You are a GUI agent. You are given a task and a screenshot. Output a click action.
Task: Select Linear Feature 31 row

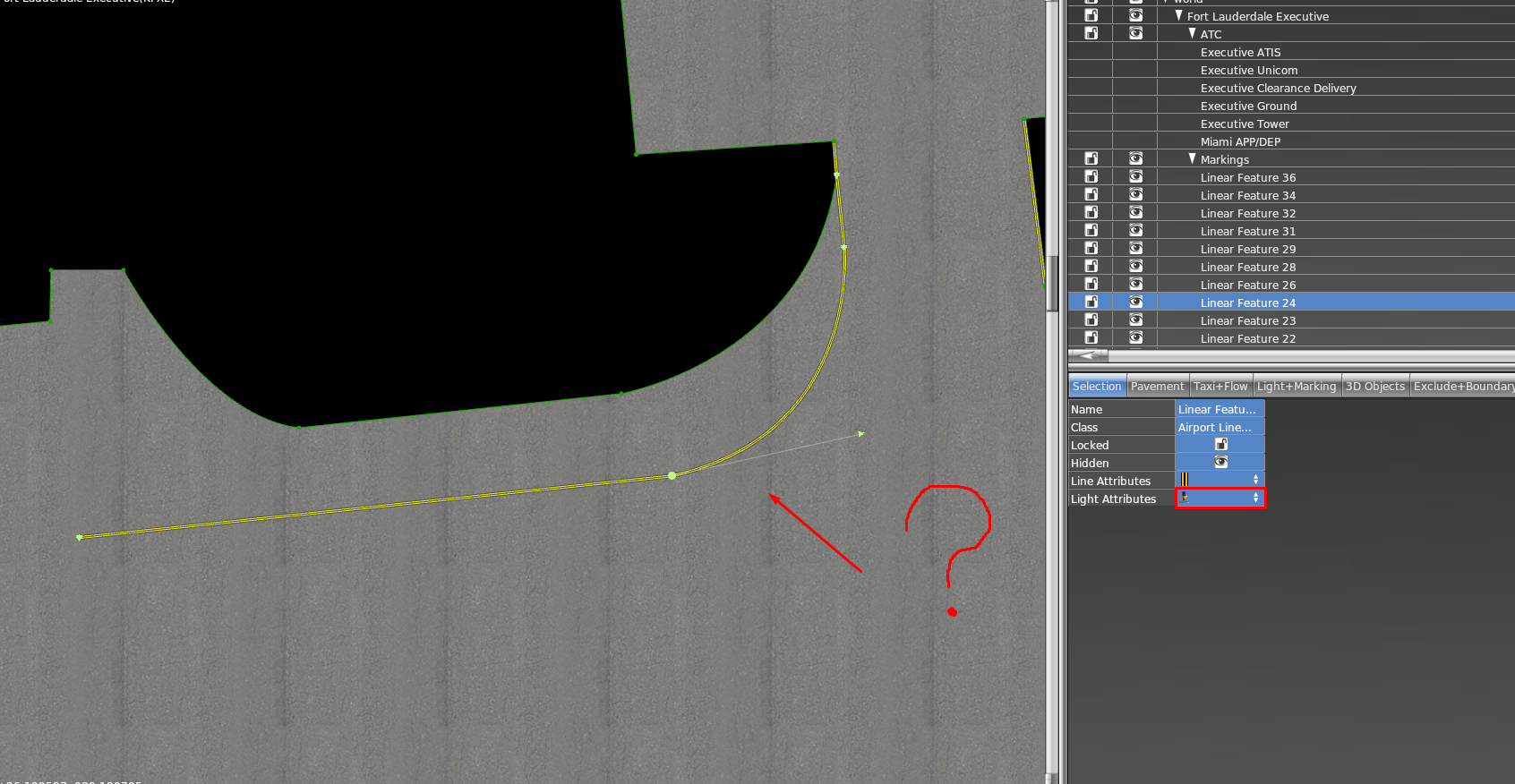[x=1291, y=230]
